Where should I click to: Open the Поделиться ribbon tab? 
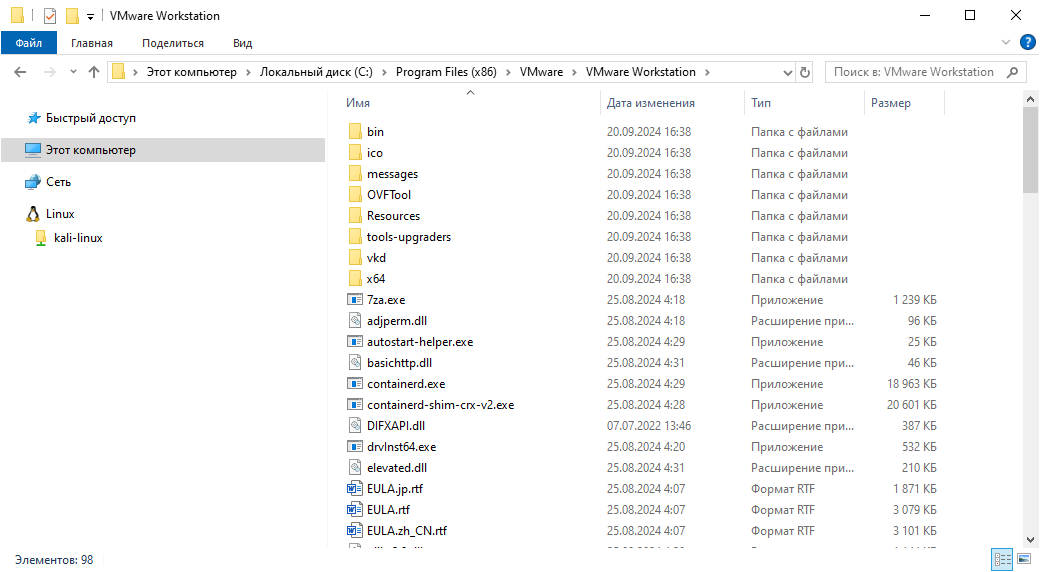[x=172, y=43]
